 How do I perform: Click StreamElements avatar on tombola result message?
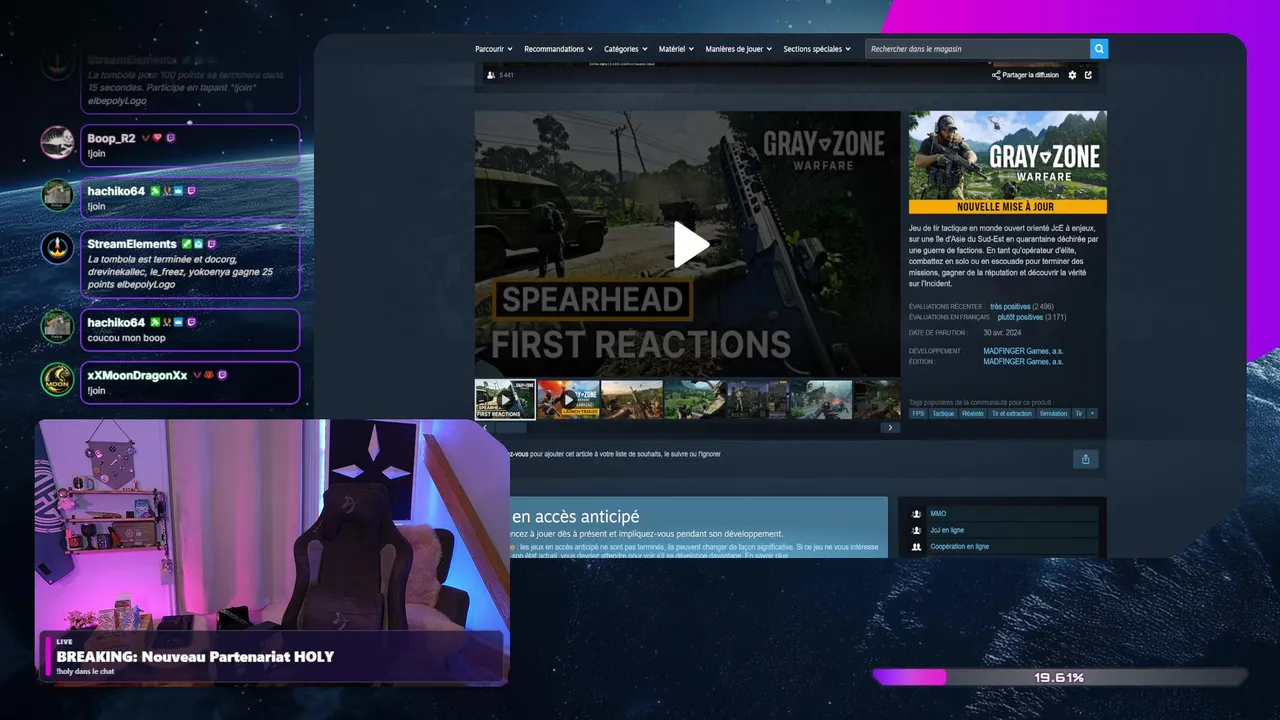coord(58,248)
